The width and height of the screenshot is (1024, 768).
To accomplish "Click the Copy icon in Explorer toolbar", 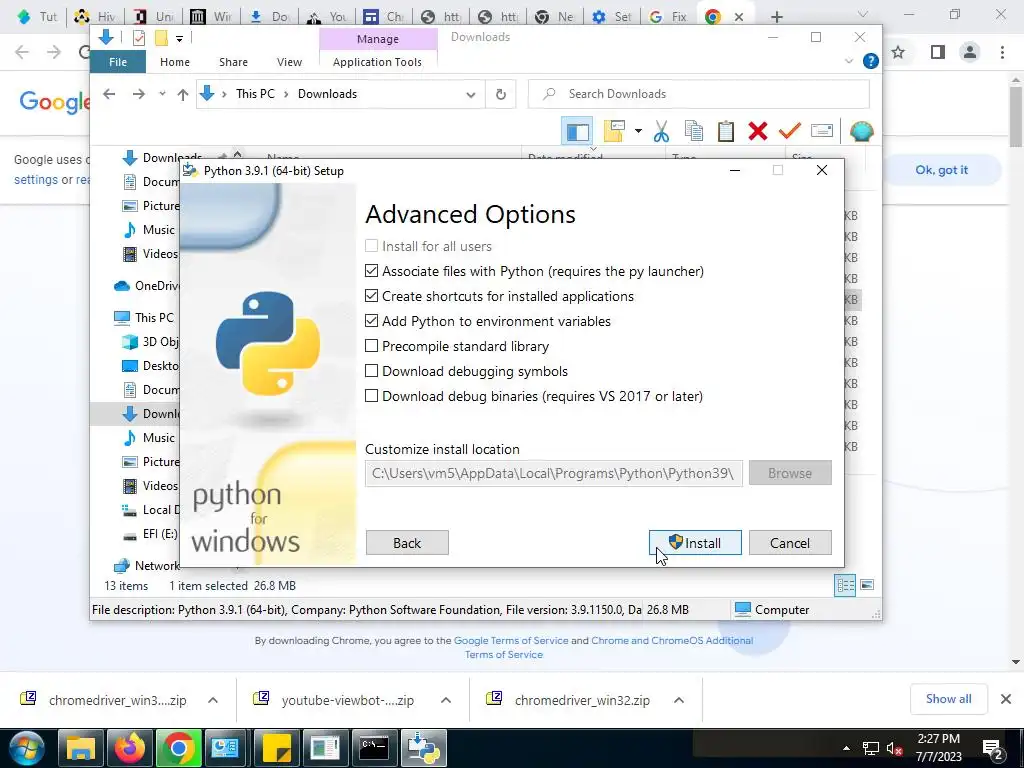I will pos(694,131).
